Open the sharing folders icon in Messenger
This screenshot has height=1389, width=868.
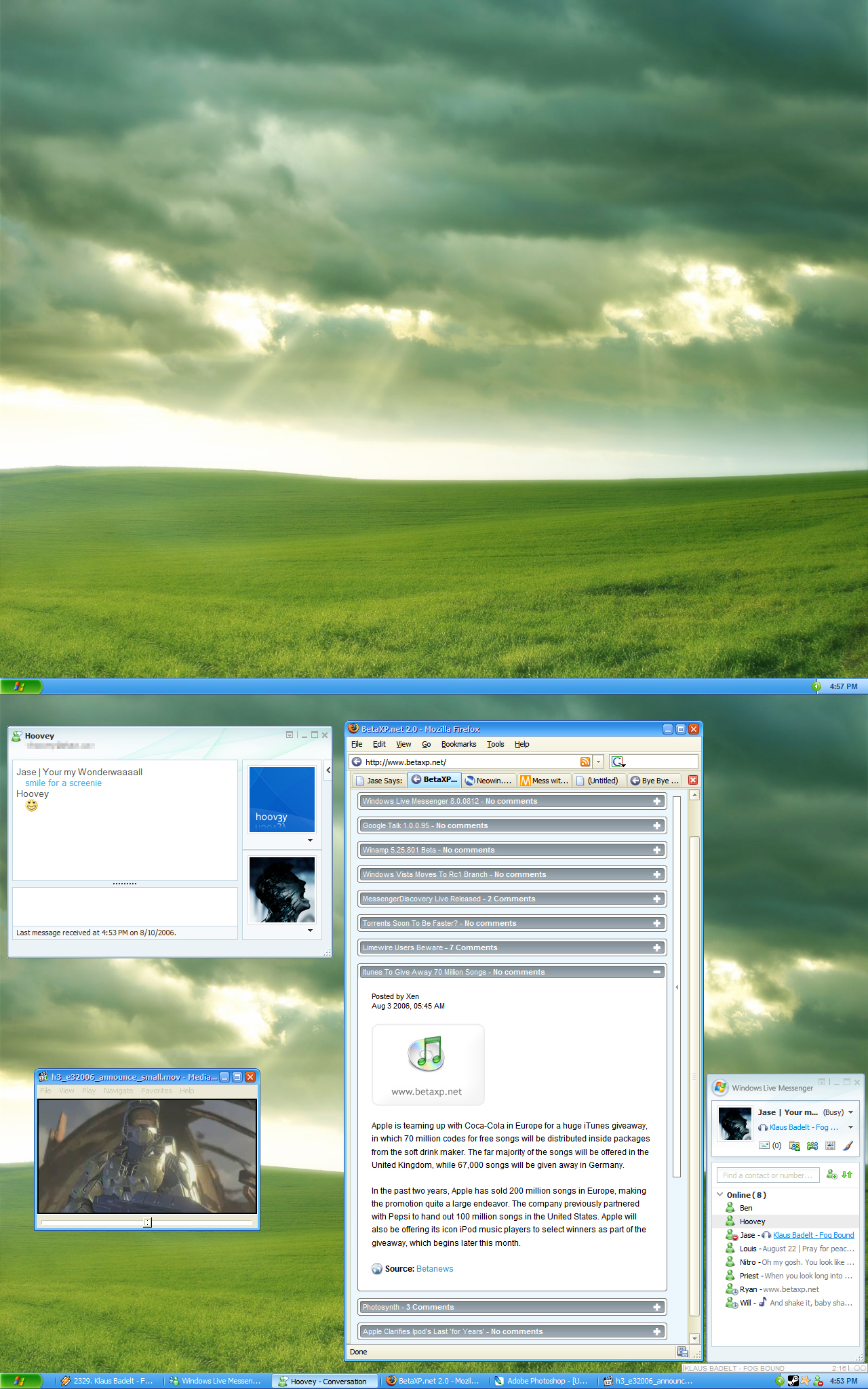795,1146
